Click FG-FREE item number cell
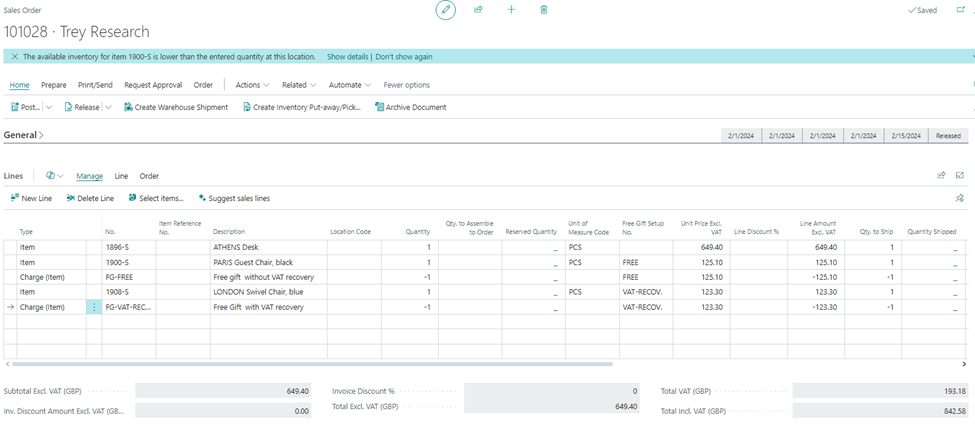This screenshot has height=432, width=975. (129, 277)
